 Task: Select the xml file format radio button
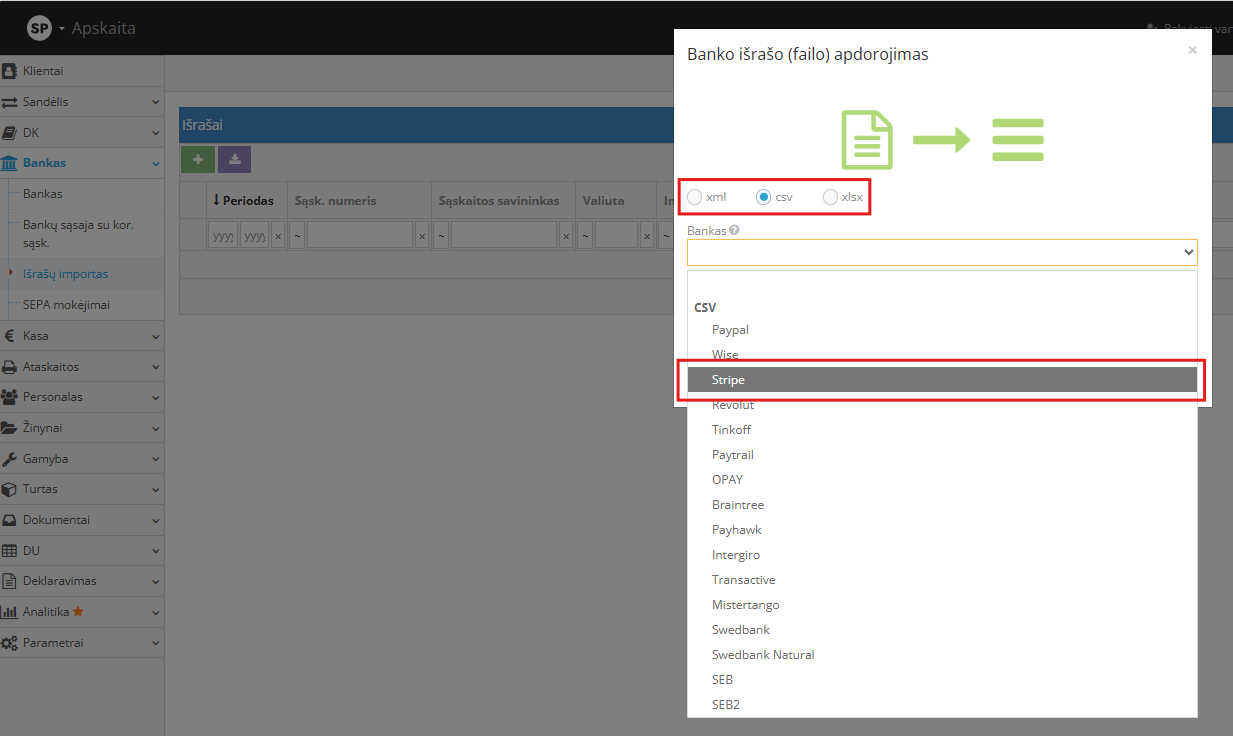coord(695,197)
